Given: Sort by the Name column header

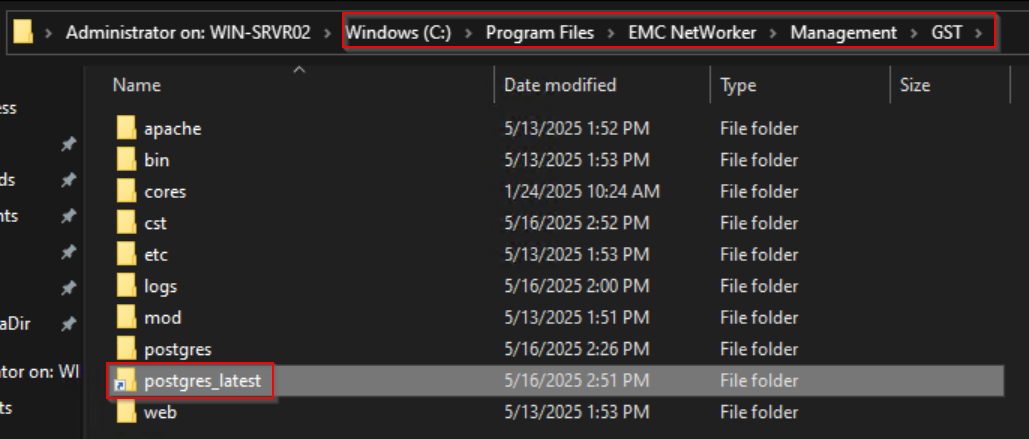Looking at the screenshot, I should tap(136, 85).
